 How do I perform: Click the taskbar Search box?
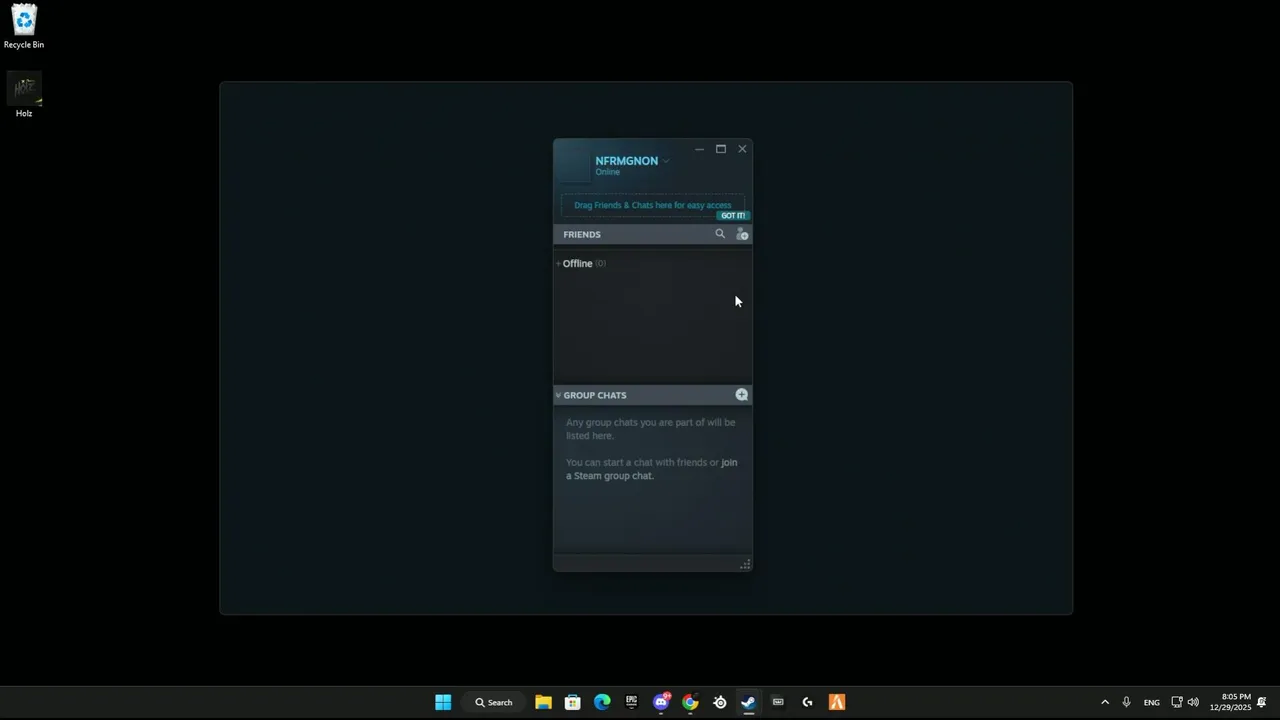(x=494, y=702)
